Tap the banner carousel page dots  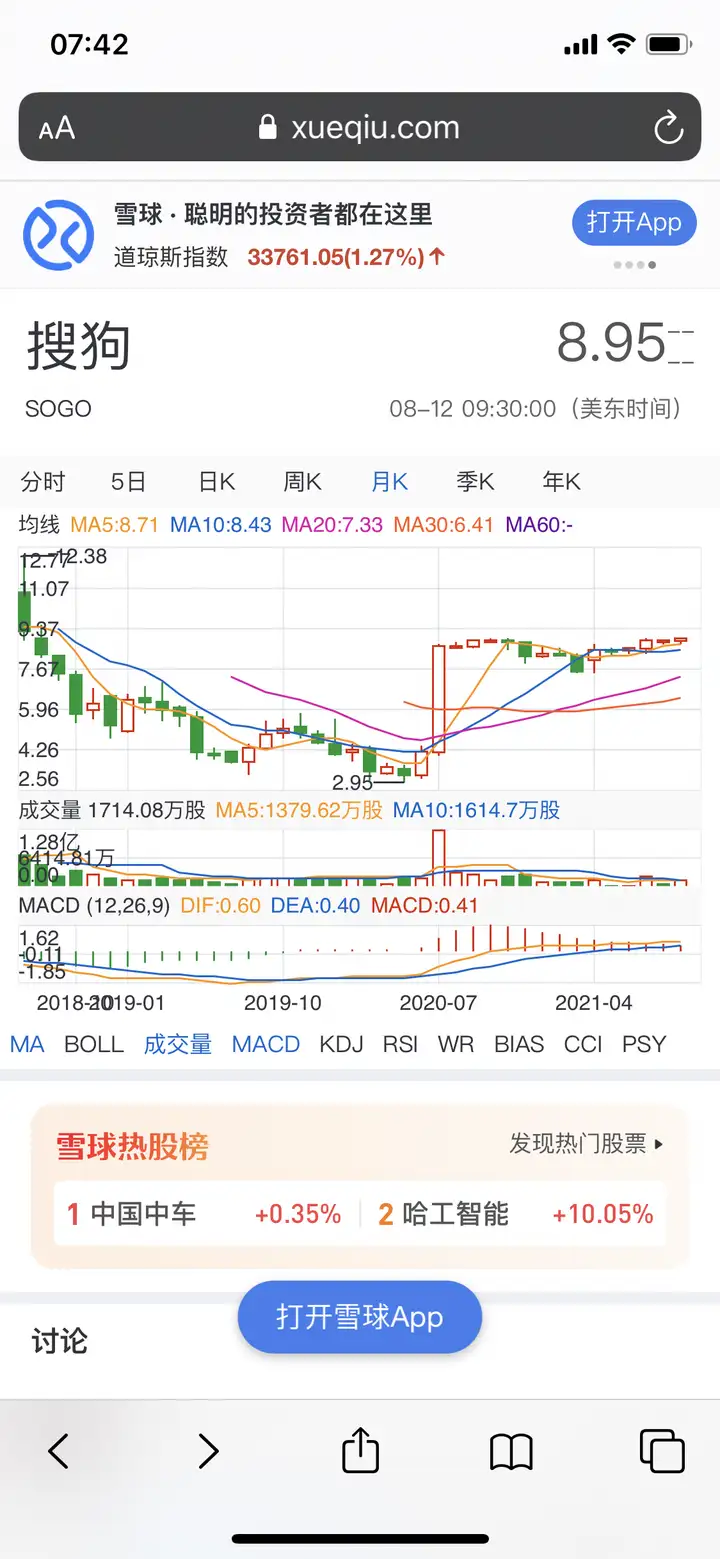(635, 265)
